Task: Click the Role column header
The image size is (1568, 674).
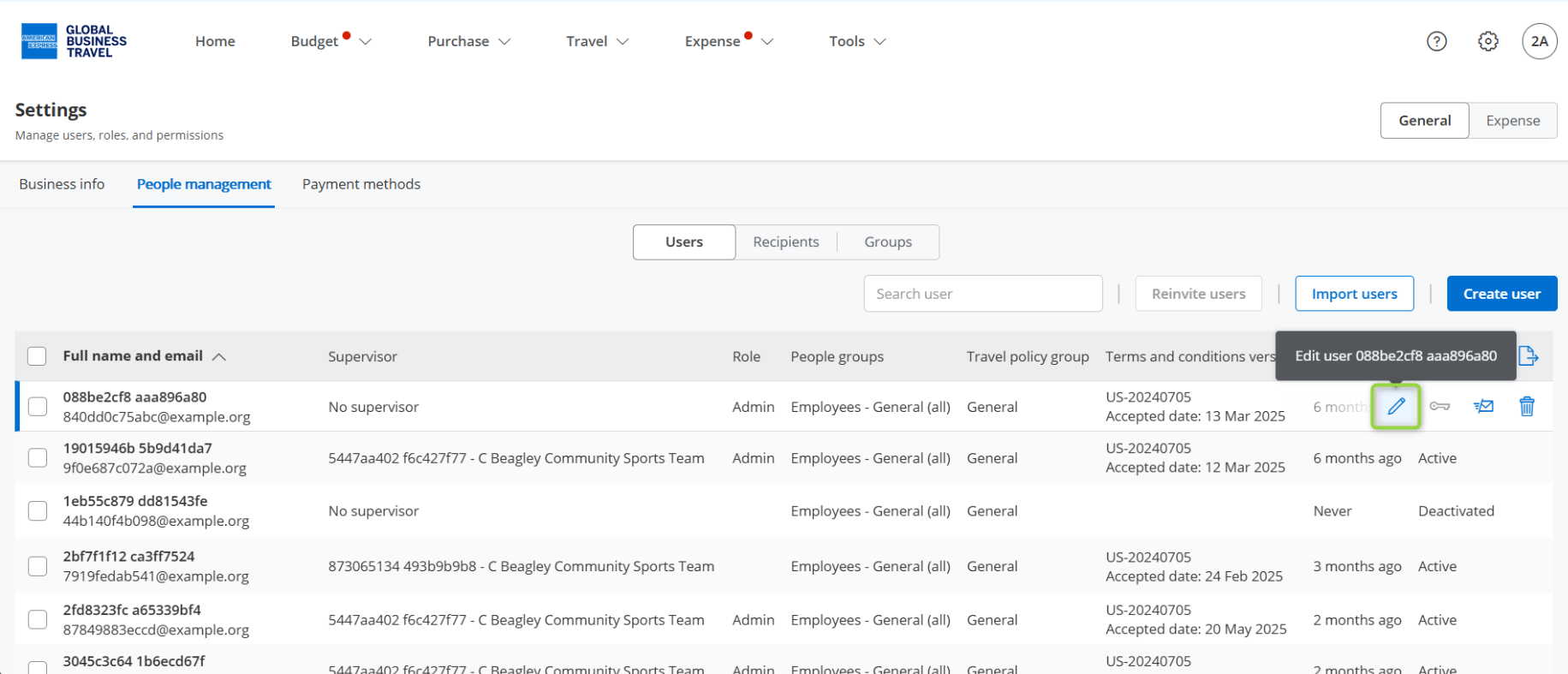Action: pyautogui.click(x=746, y=356)
